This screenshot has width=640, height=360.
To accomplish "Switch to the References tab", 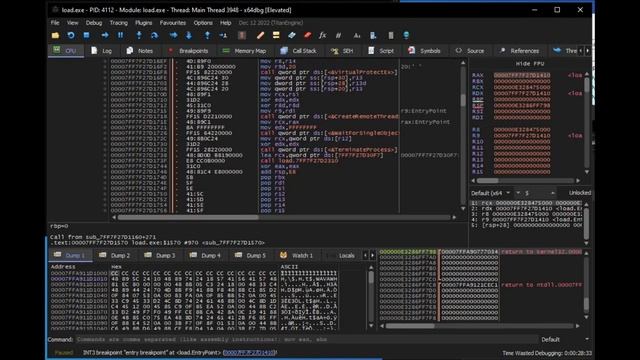I will point(520,51).
